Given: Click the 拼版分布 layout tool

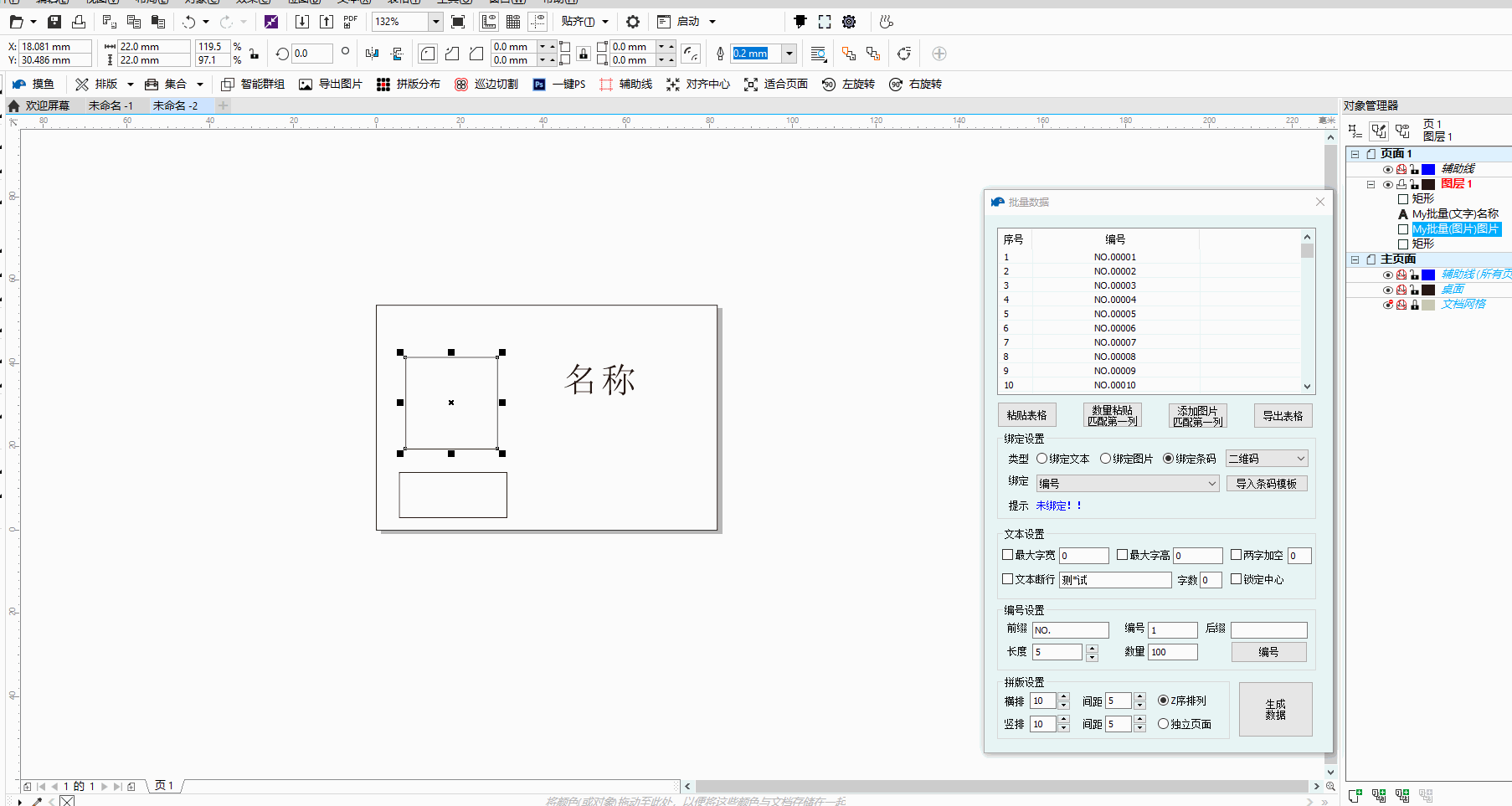Looking at the screenshot, I should coord(409,85).
